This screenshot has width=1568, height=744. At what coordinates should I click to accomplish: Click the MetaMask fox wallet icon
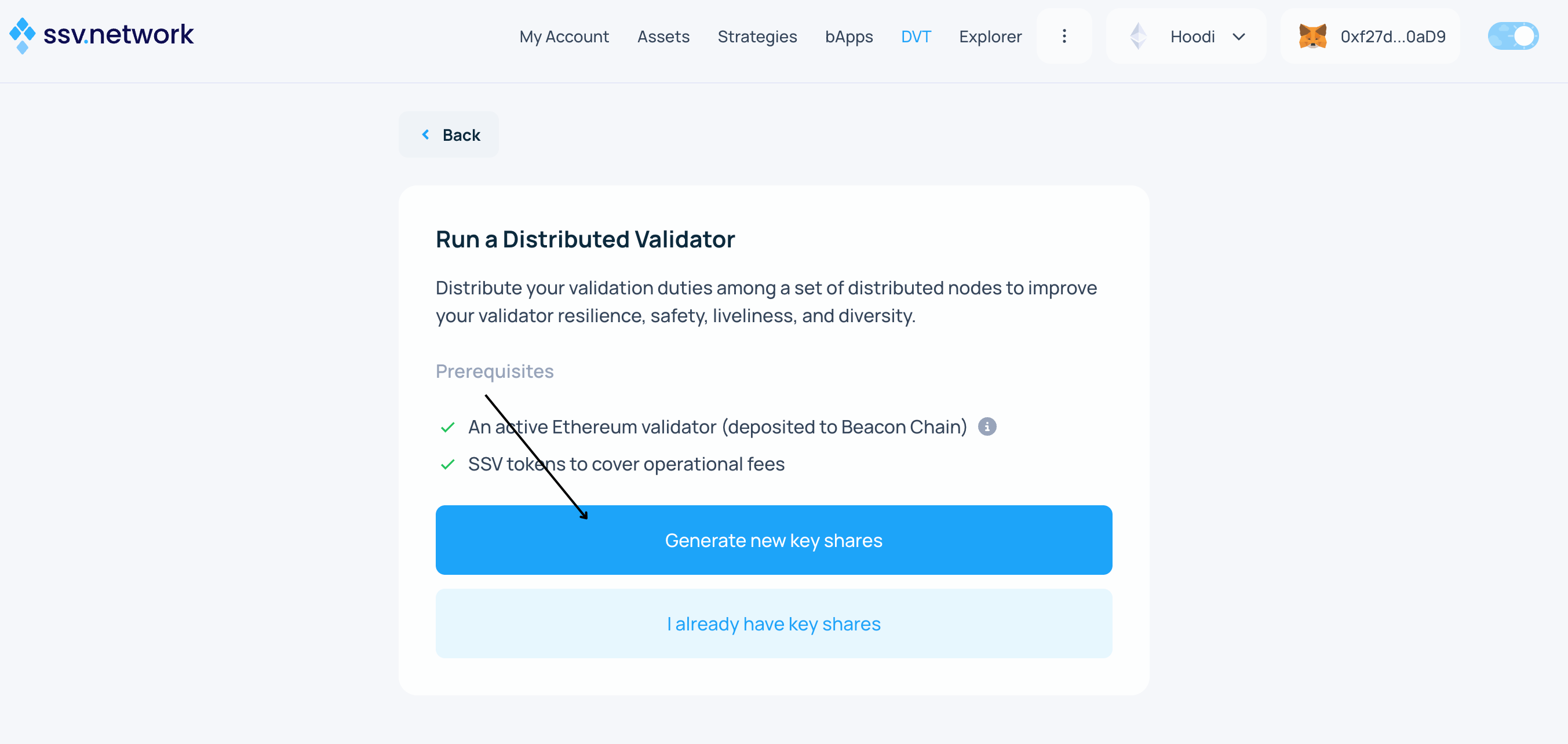tap(1312, 37)
